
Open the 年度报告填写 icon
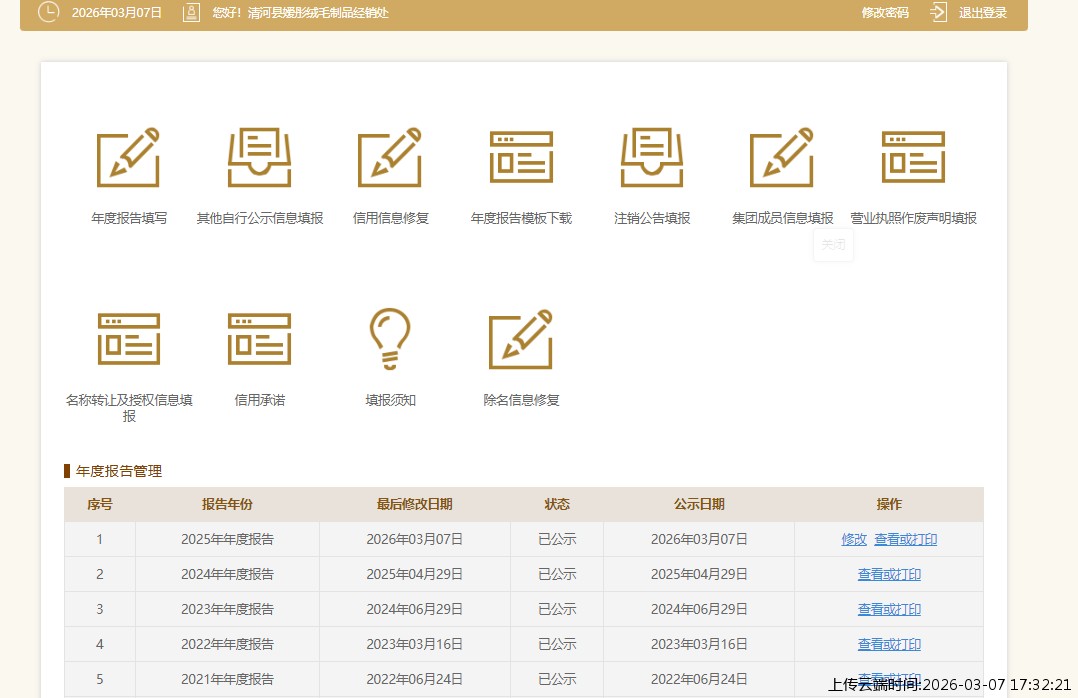click(x=128, y=158)
